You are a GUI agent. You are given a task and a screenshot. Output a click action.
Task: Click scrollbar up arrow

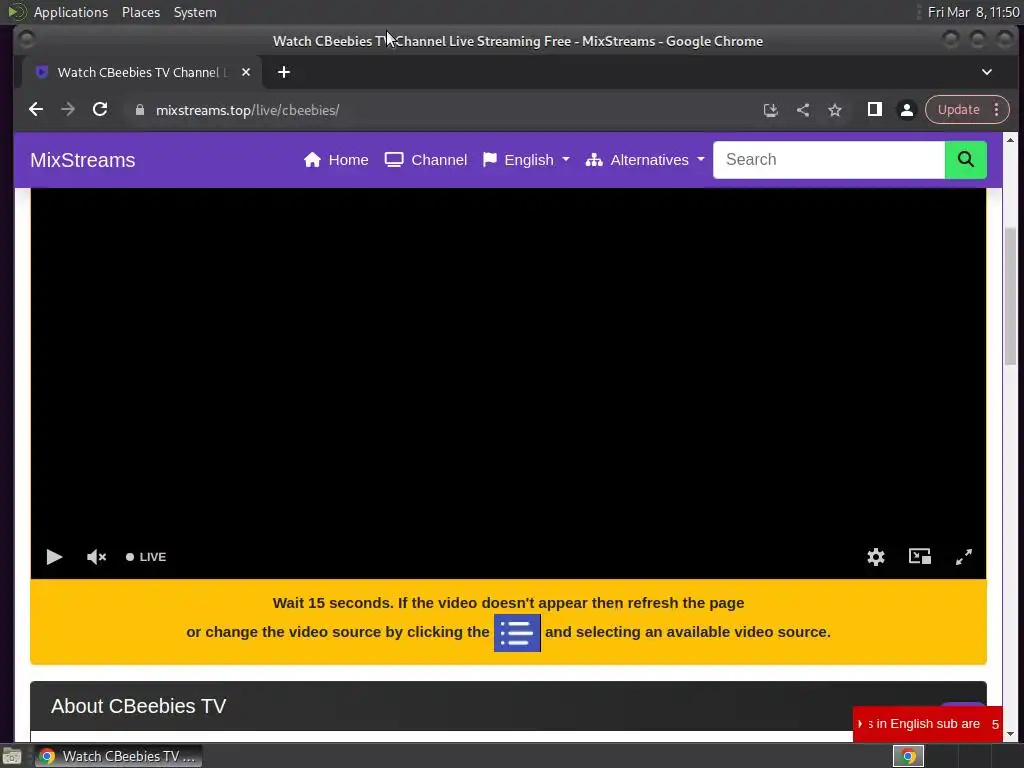click(1010, 140)
